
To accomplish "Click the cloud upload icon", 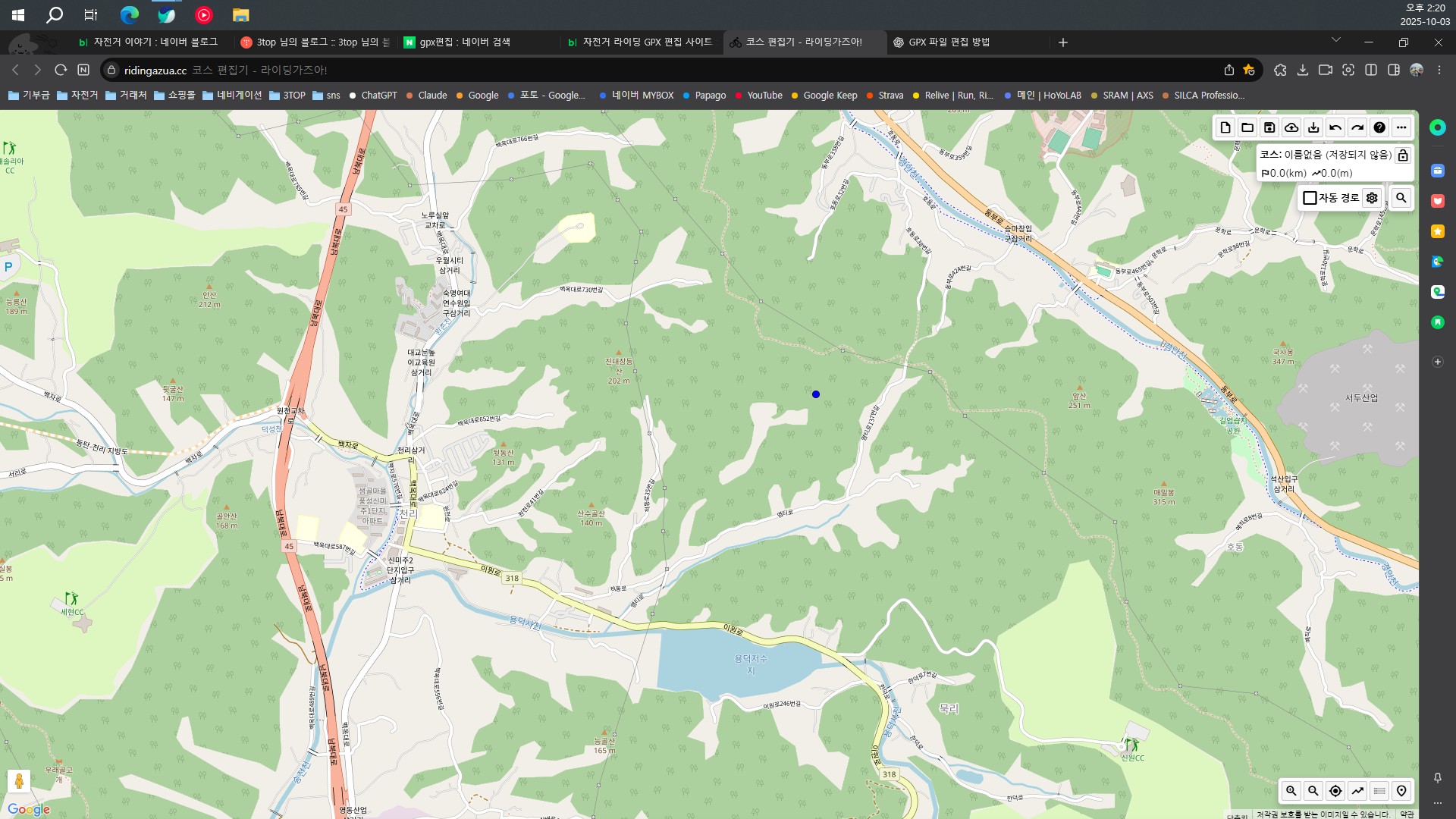I will point(1291,127).
